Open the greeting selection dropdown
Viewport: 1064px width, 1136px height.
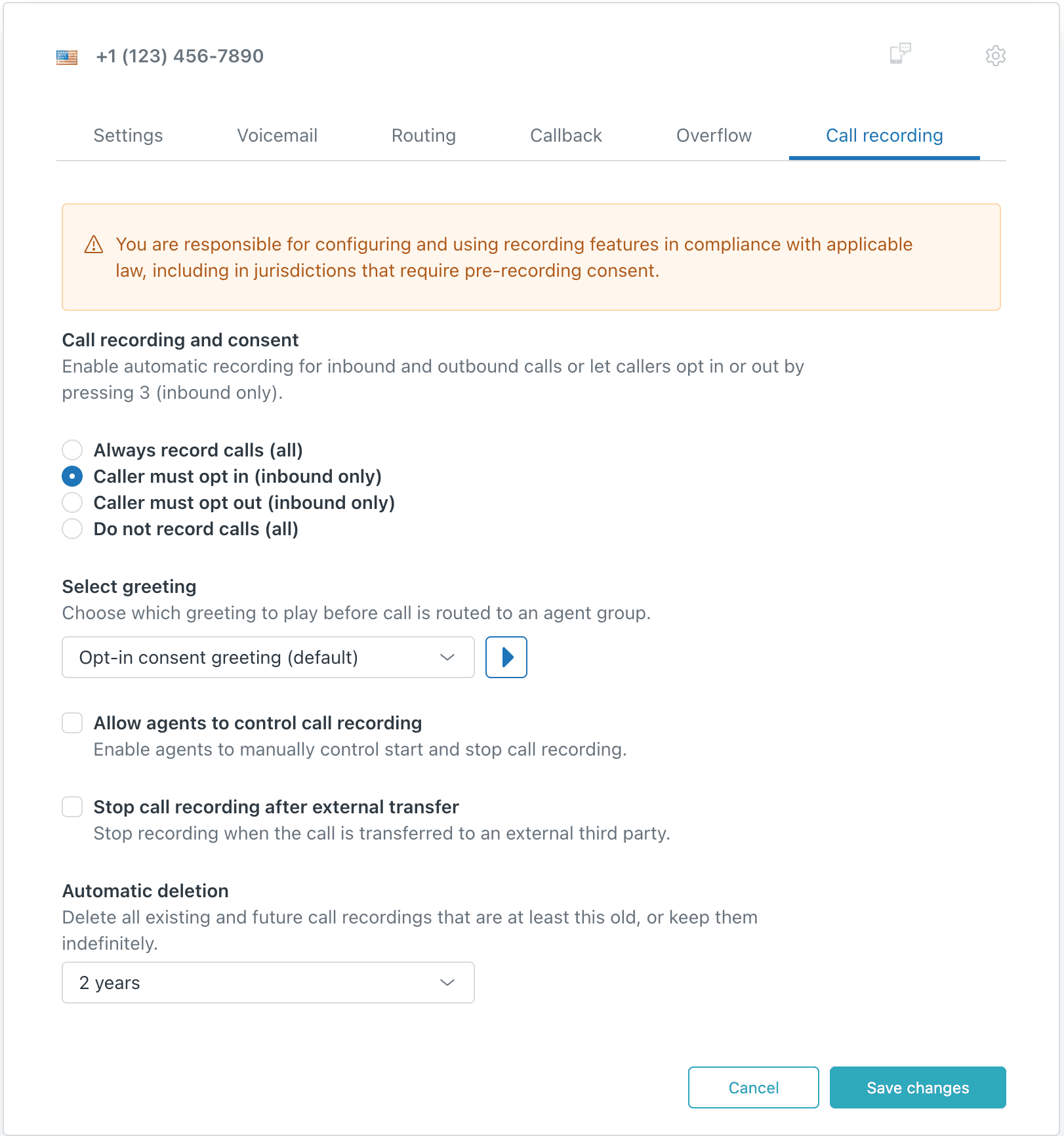click(x=268, y=657)
